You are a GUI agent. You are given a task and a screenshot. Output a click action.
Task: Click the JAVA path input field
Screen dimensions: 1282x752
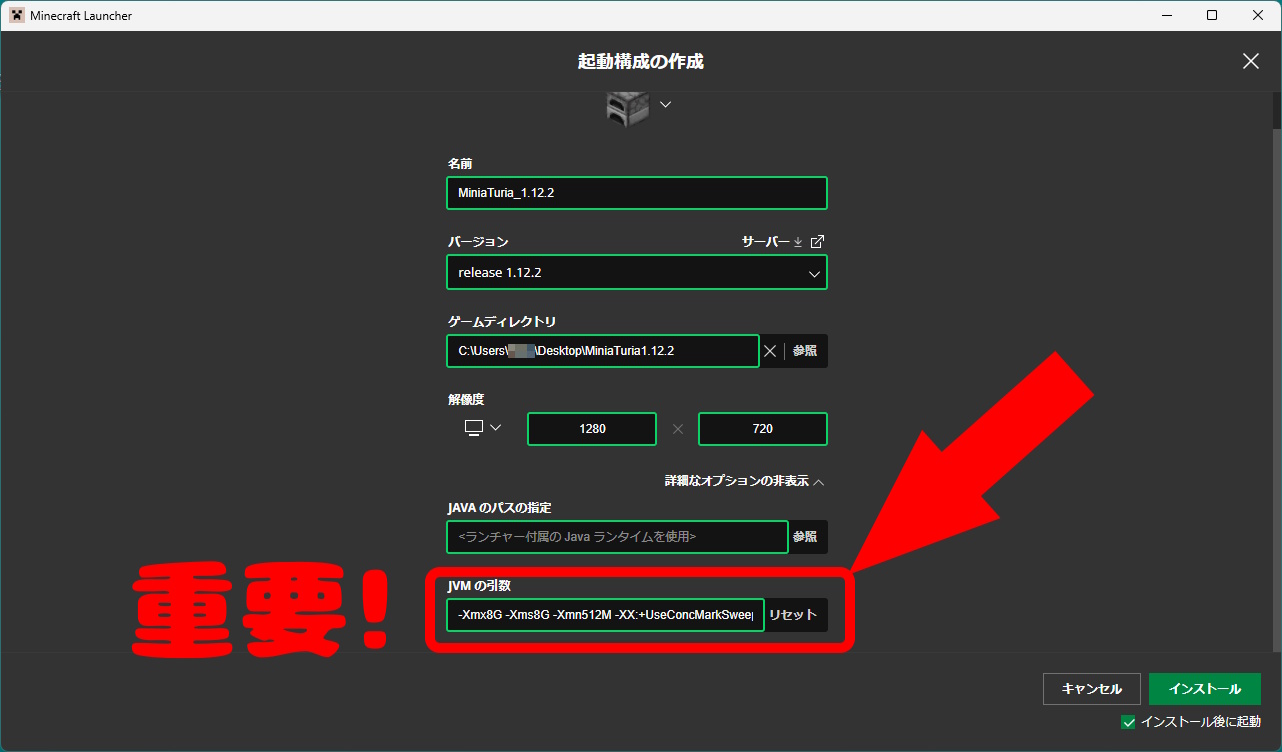(617, 537)
